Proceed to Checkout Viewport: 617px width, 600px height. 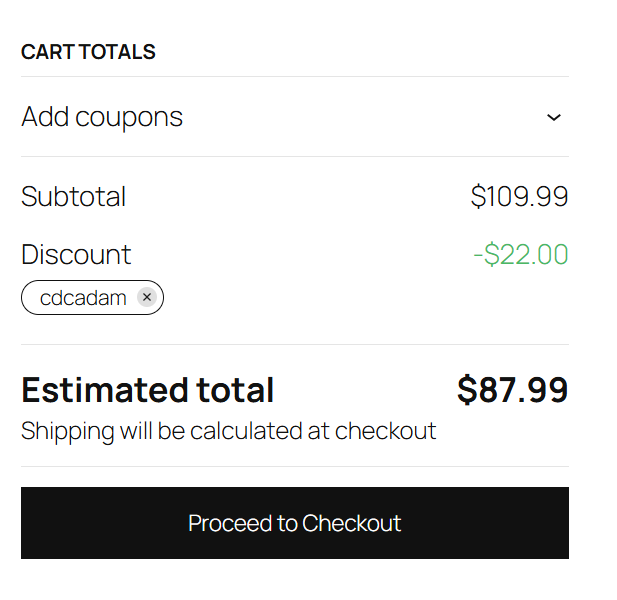coord(294,523)
